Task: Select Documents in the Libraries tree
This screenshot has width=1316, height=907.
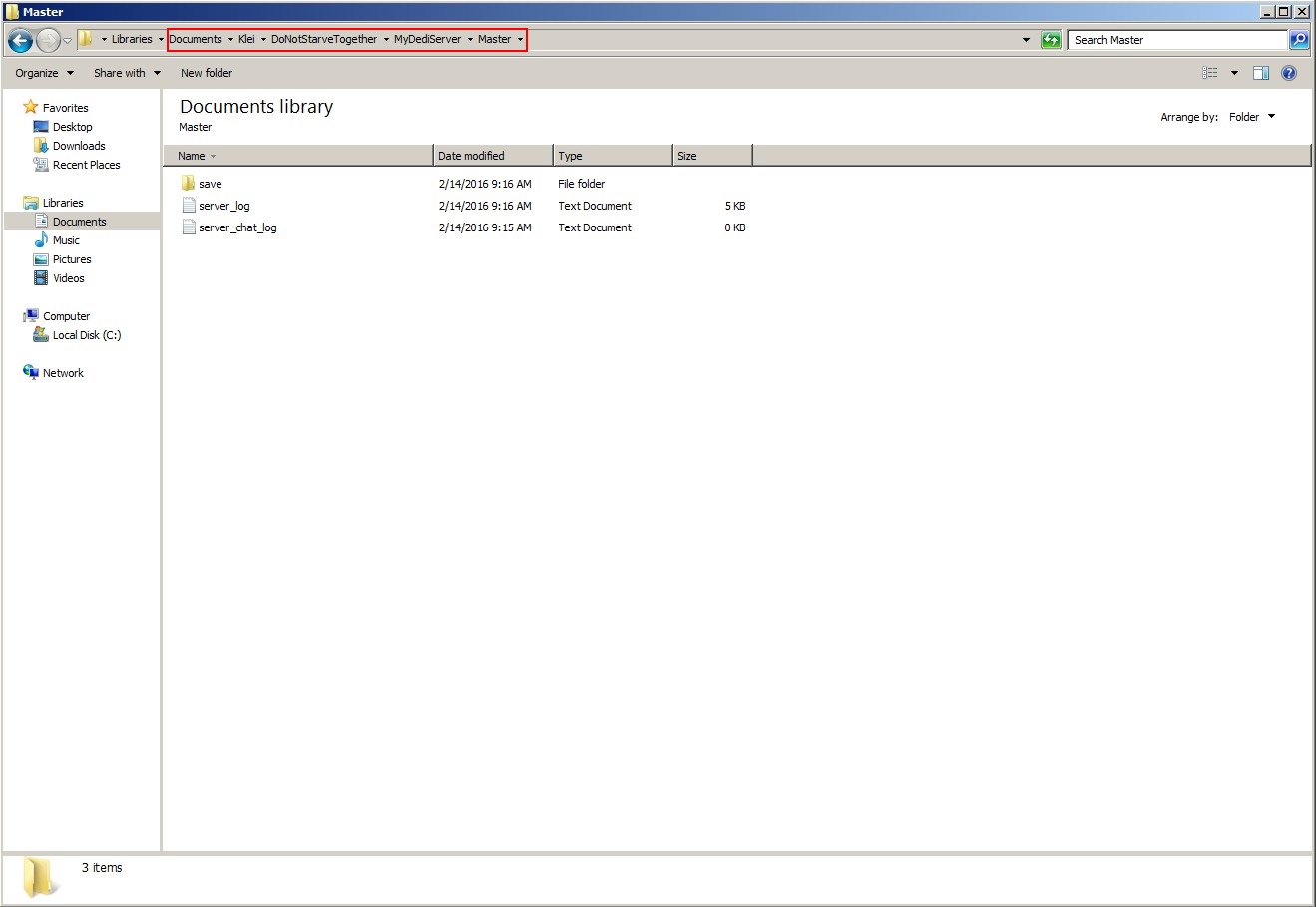Action: (82, 222)
